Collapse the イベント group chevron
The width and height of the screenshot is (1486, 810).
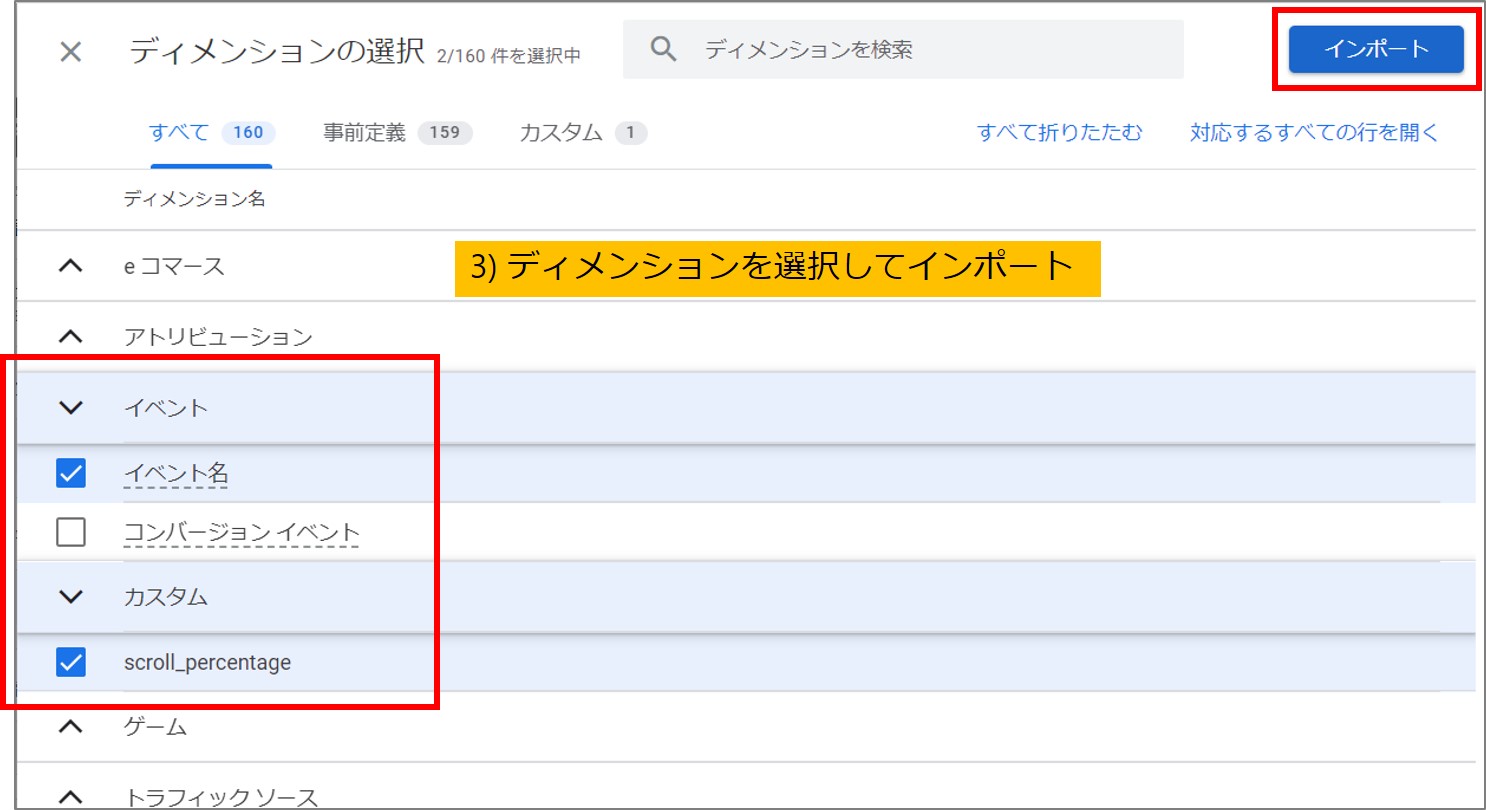pos(70,407)
